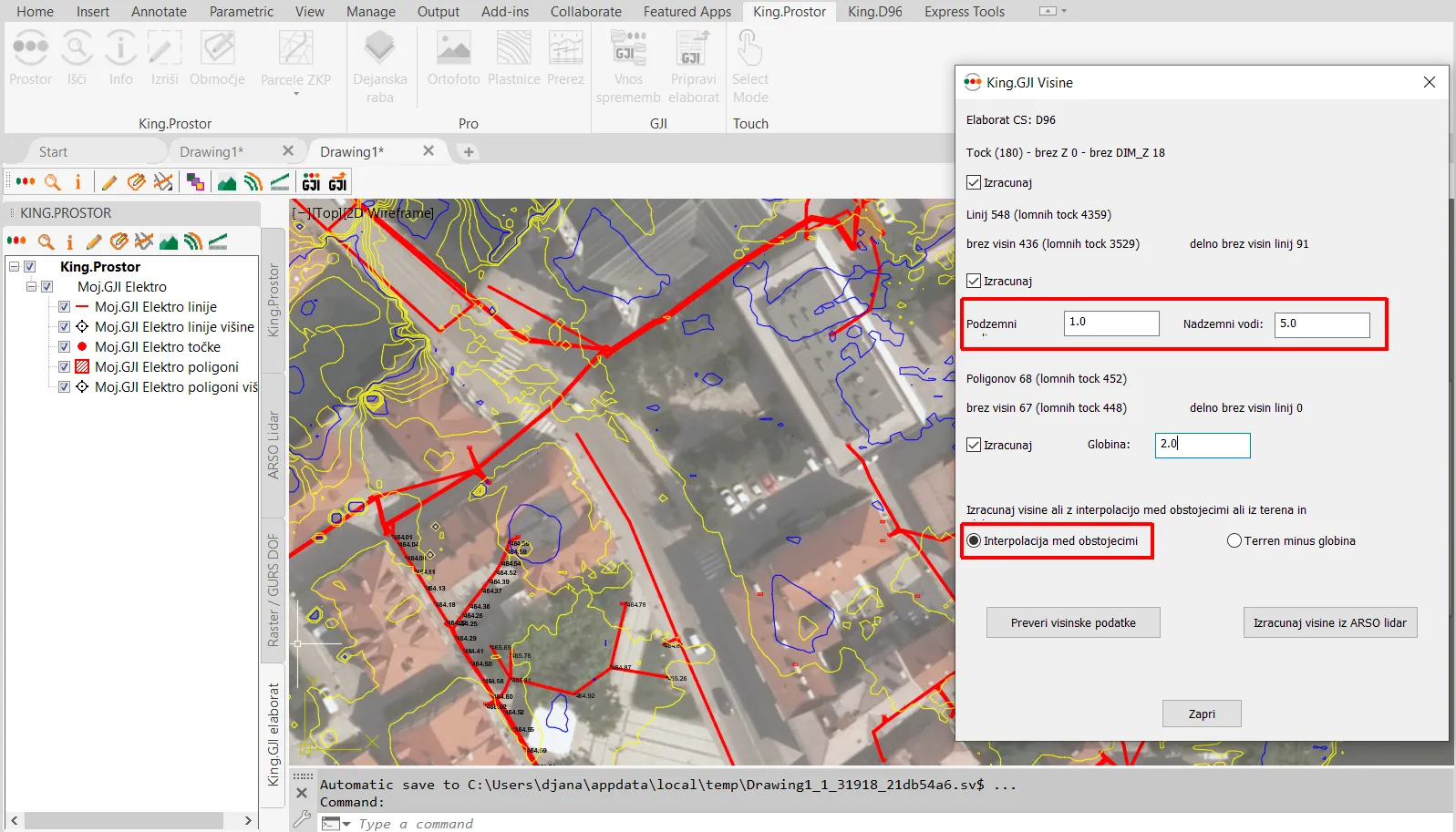The height and width of the screenshot is (832, 1456).
Task: Click the orange magnifier search icon in toolbar
Action: (53, 182)
